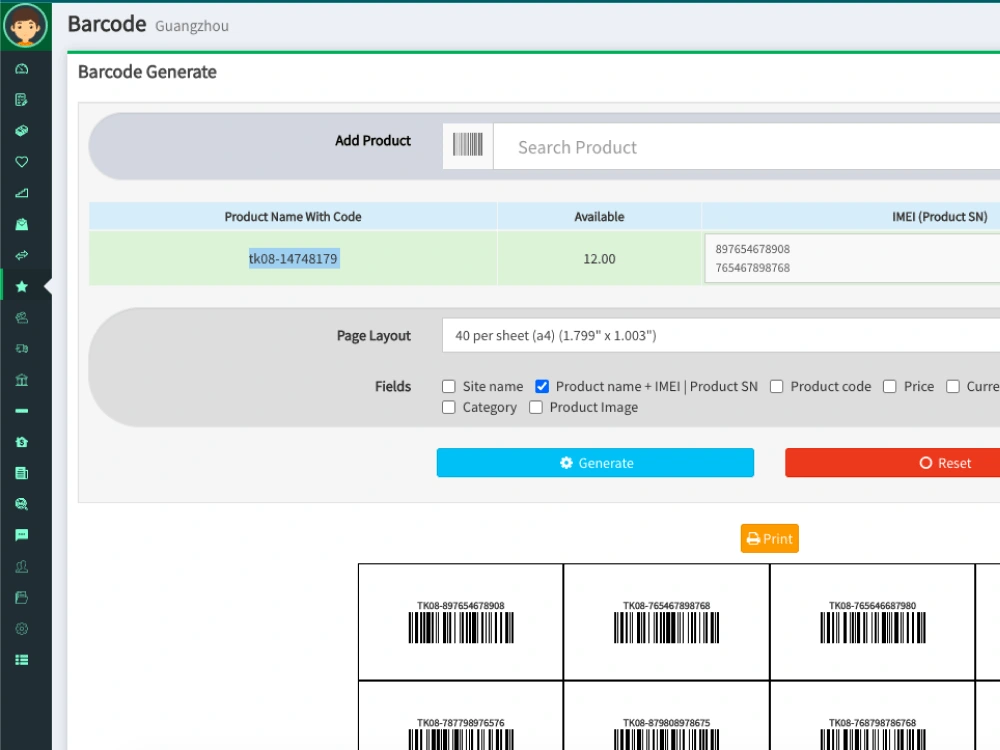Image resolution: width=1000 pixels, height=750 pixels.
Task: Click the IMEI serial numbers list box
Action: 852,258
